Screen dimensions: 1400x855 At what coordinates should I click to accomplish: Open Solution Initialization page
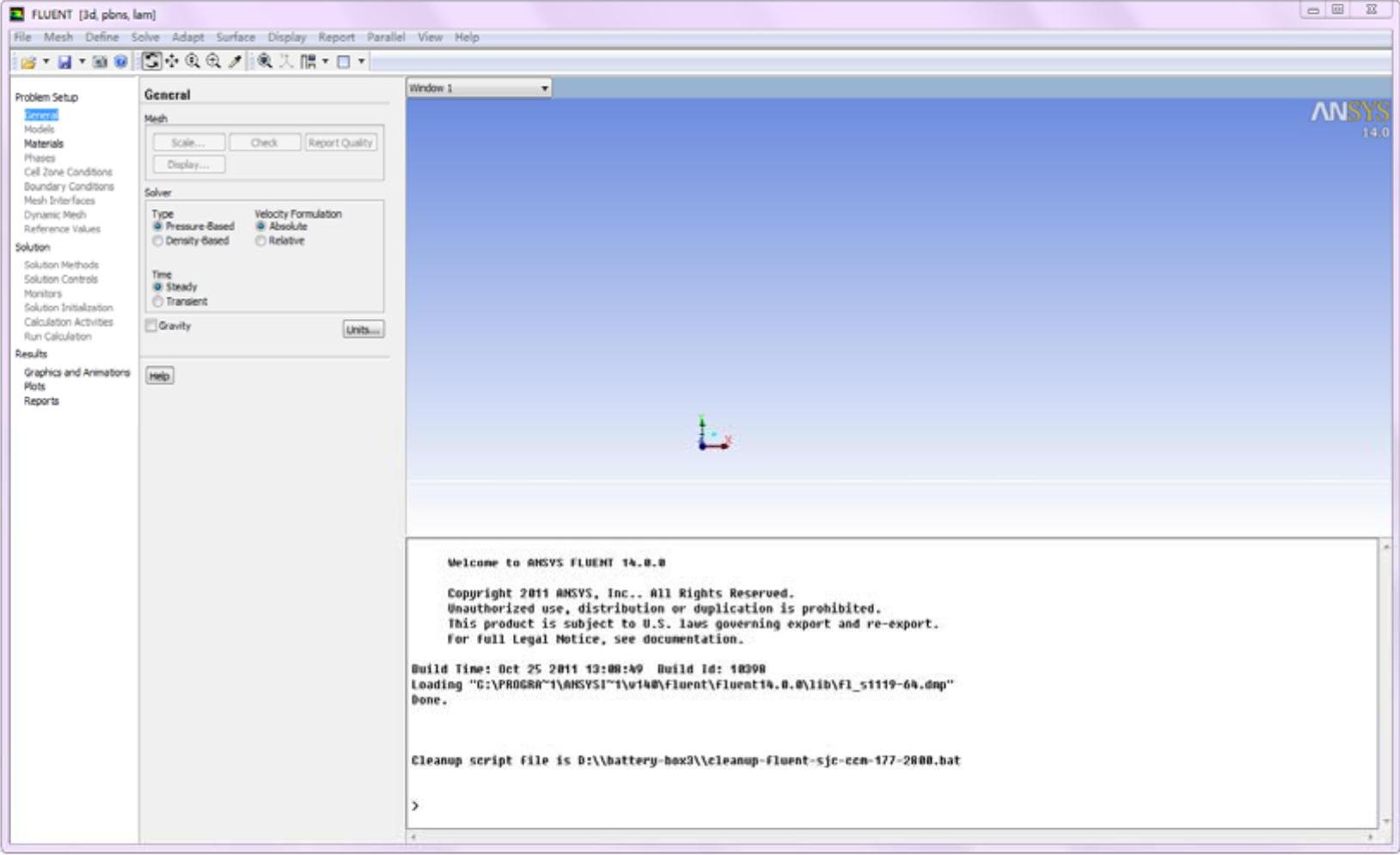tap(68, 308)
